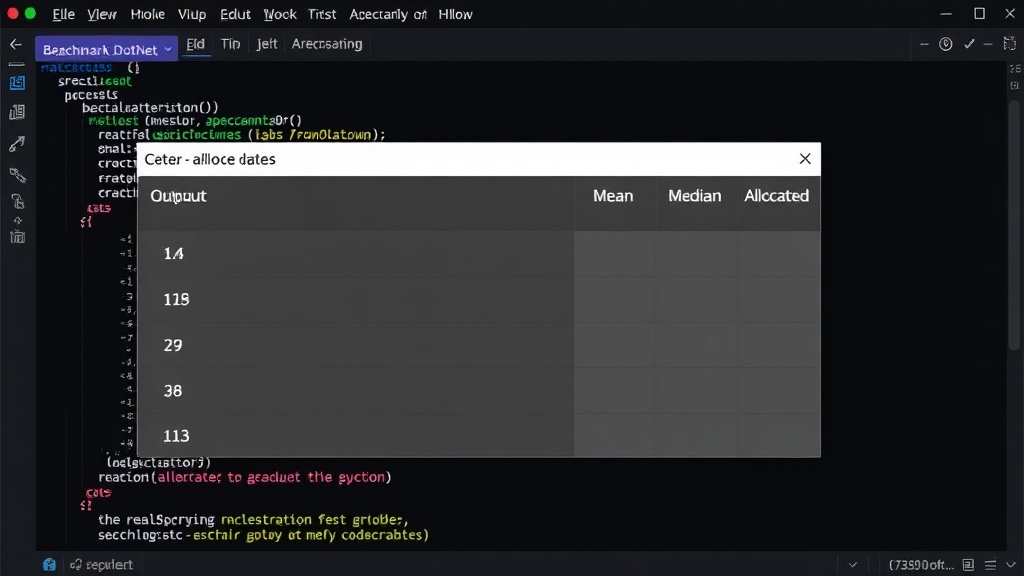
Task: Open the Elle menu
Action: 63,14
